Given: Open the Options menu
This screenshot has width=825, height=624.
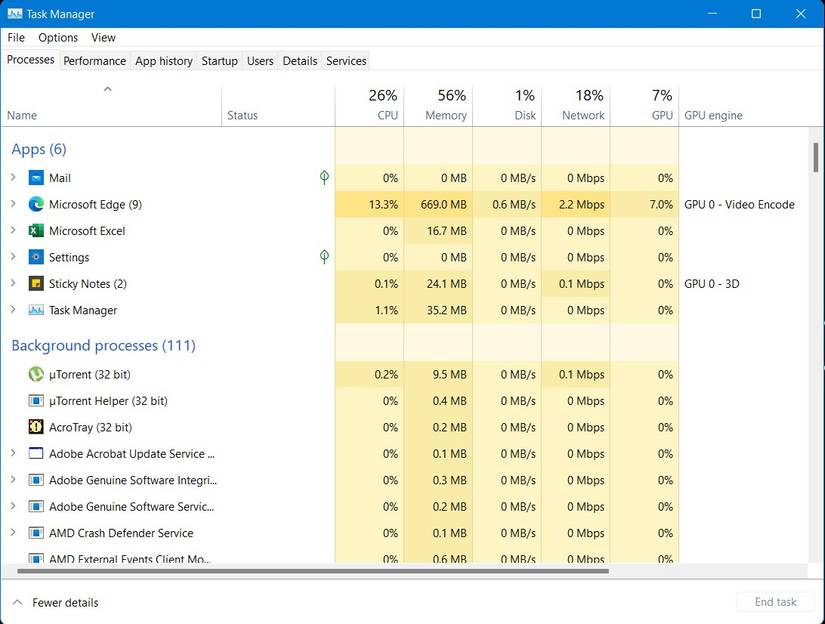Looking at the screenshot, I should coord(58,37).
